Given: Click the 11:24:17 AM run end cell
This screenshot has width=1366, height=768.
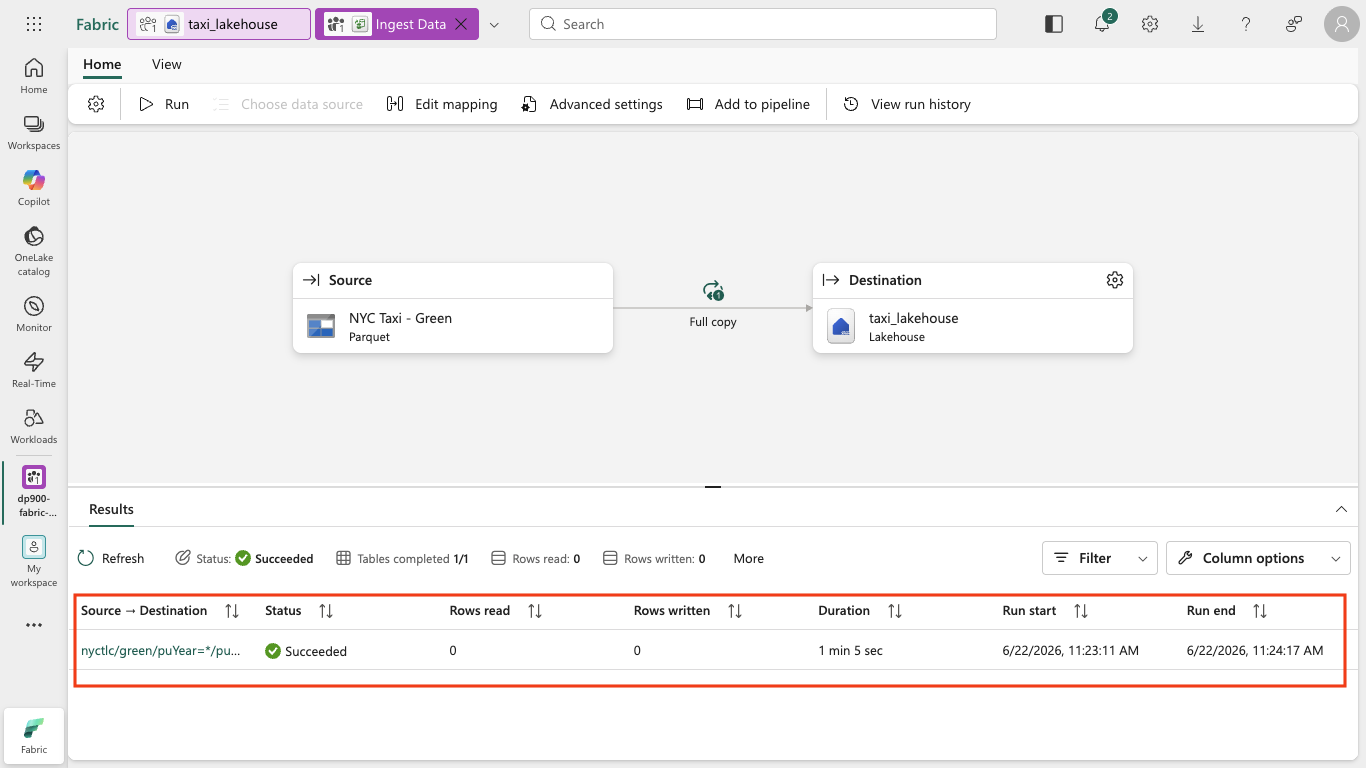Looking at the screenshot, I should tap(1255, 651).
